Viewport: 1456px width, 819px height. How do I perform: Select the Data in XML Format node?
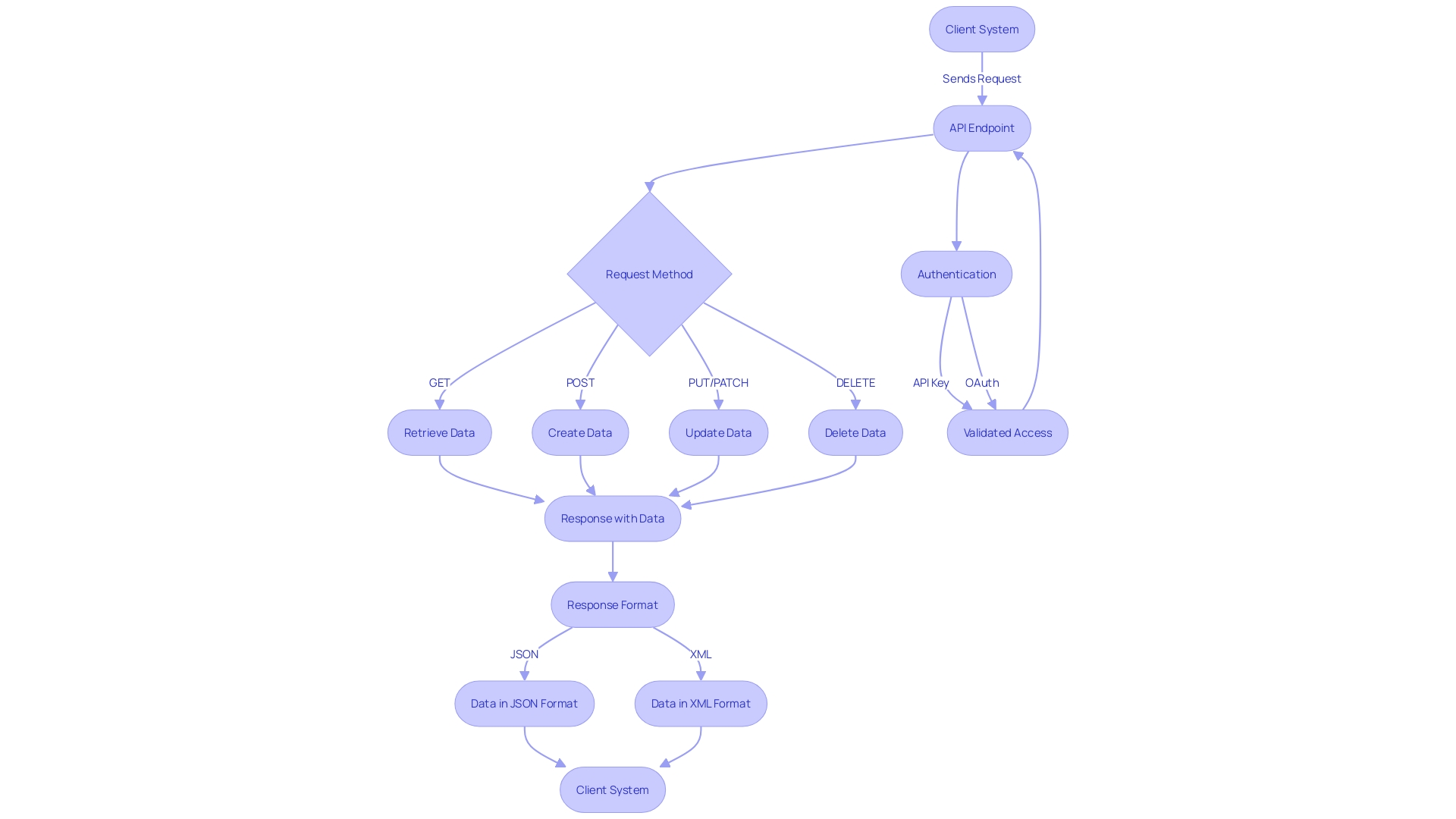pyautogui.click(x=700, y=703)
